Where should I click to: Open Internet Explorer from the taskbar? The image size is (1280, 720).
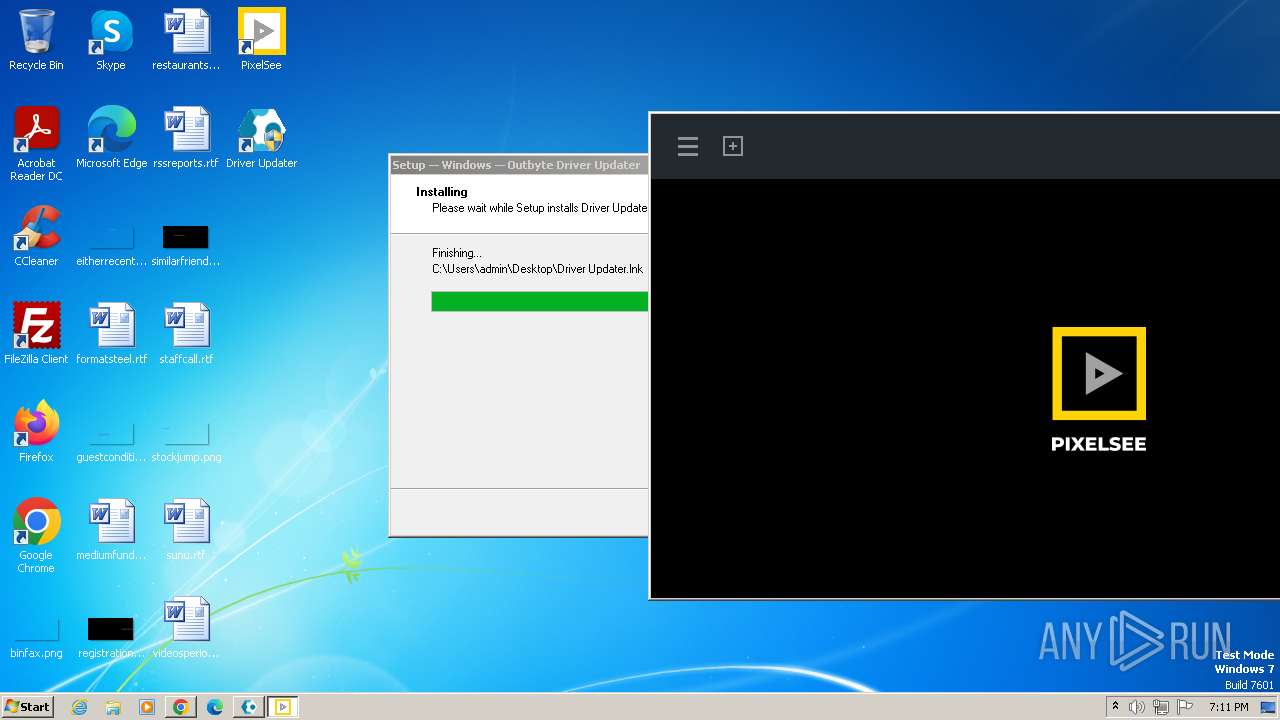click(79, 707)
